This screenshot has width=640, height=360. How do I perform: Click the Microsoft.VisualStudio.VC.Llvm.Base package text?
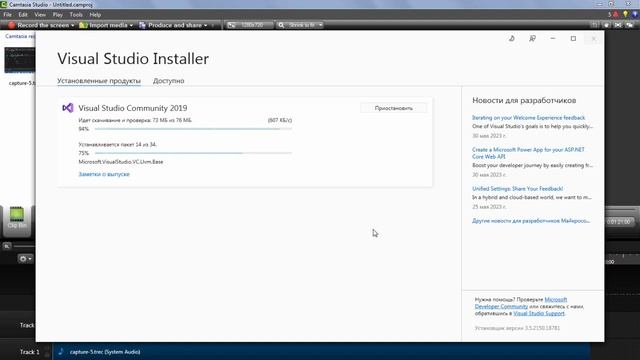pos(121,162)
